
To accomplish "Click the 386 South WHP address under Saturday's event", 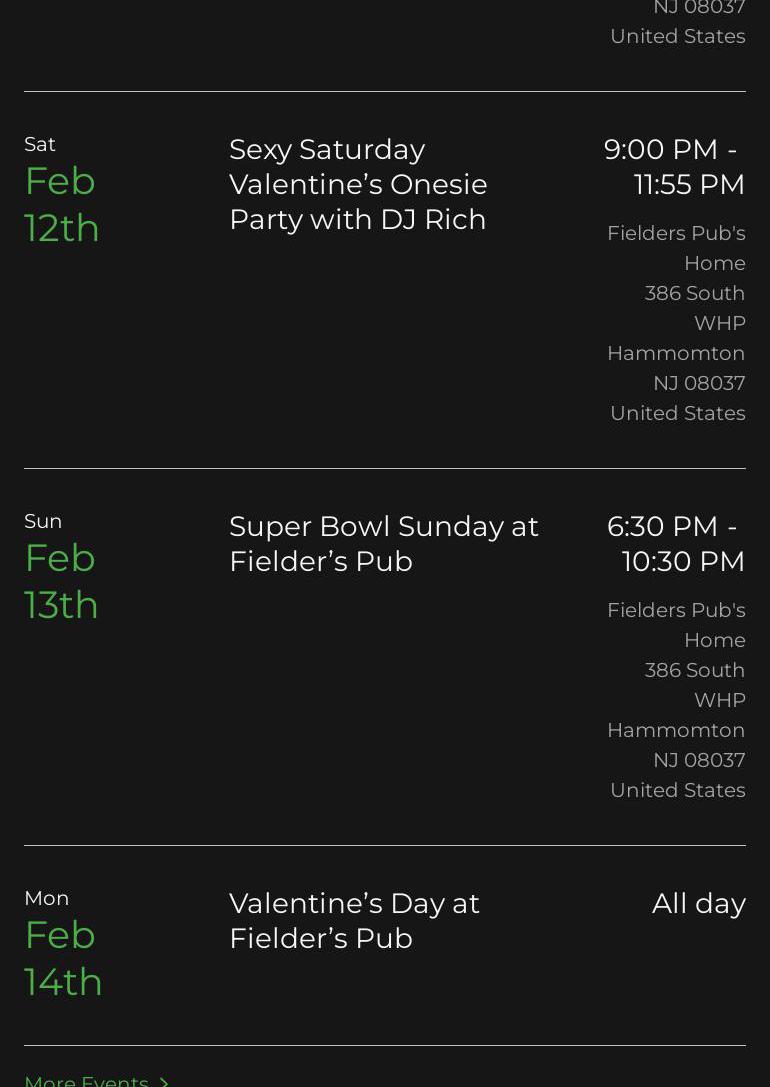I will click(x=695, y=307).
